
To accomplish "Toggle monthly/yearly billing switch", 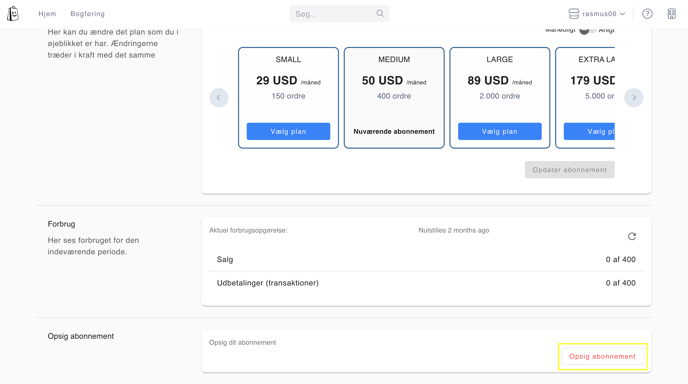I will click(588, 30).
